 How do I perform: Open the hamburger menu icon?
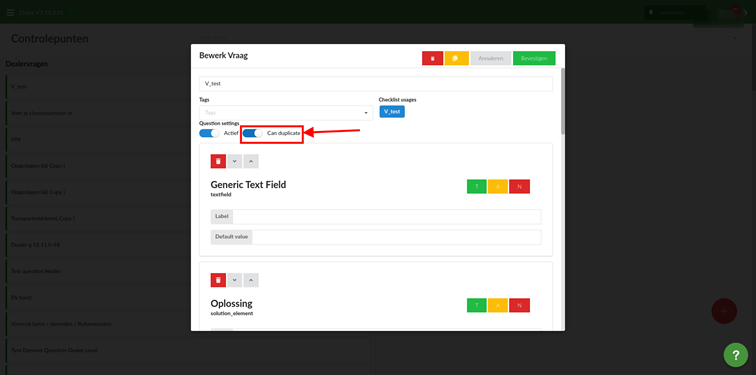(x=11, y=13)
